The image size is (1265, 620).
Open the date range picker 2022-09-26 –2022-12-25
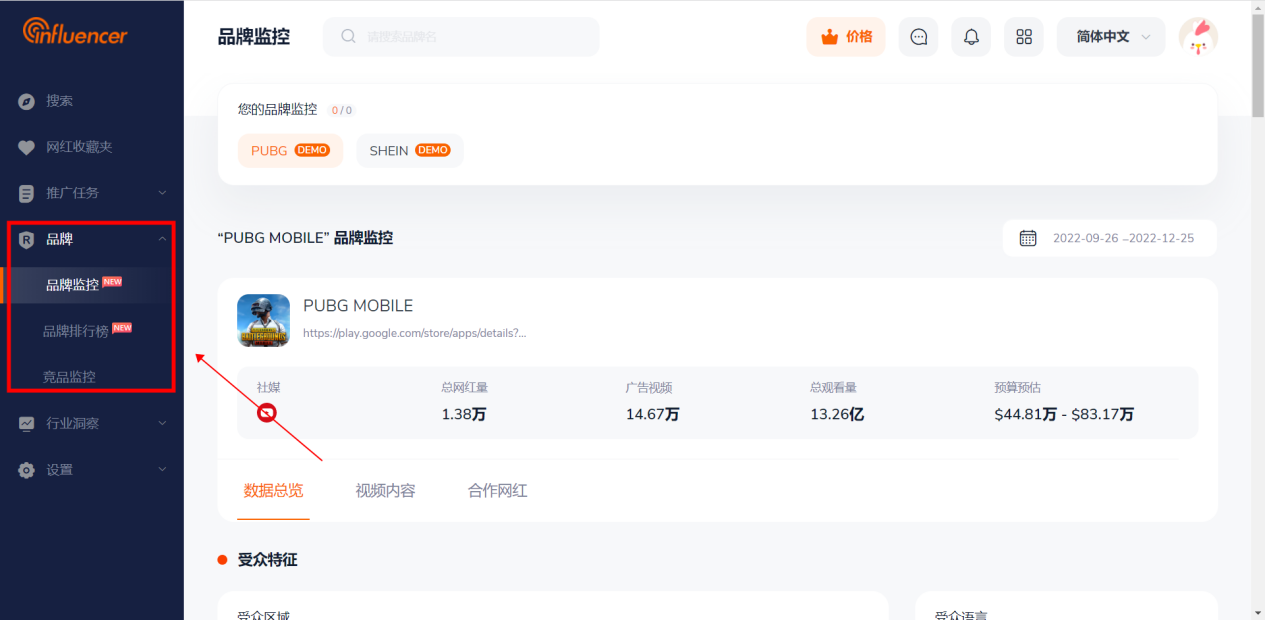(1110, 238)
